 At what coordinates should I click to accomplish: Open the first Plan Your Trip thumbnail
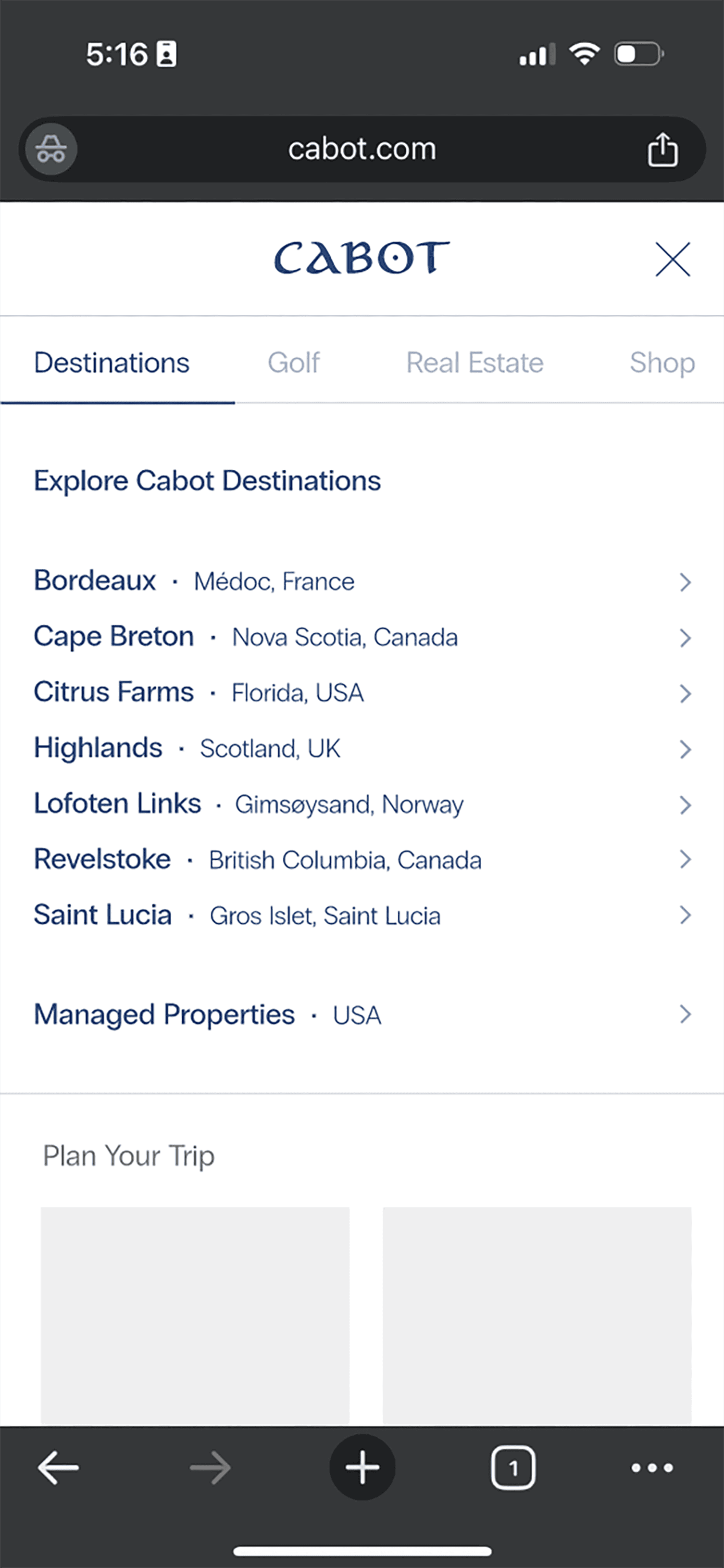pos(195,1315)
